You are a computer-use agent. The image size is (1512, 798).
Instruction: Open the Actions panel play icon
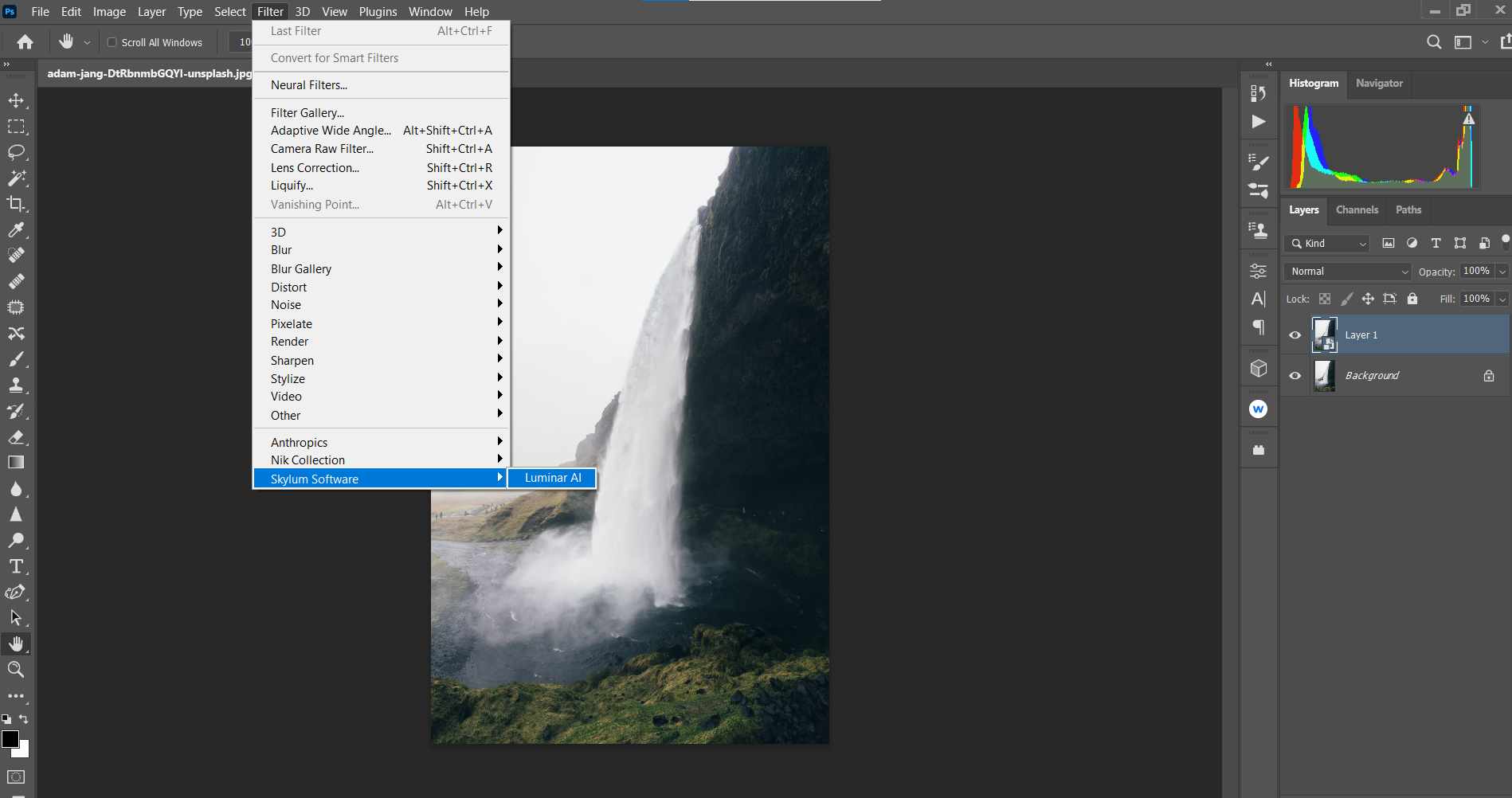click(1259, 121)
